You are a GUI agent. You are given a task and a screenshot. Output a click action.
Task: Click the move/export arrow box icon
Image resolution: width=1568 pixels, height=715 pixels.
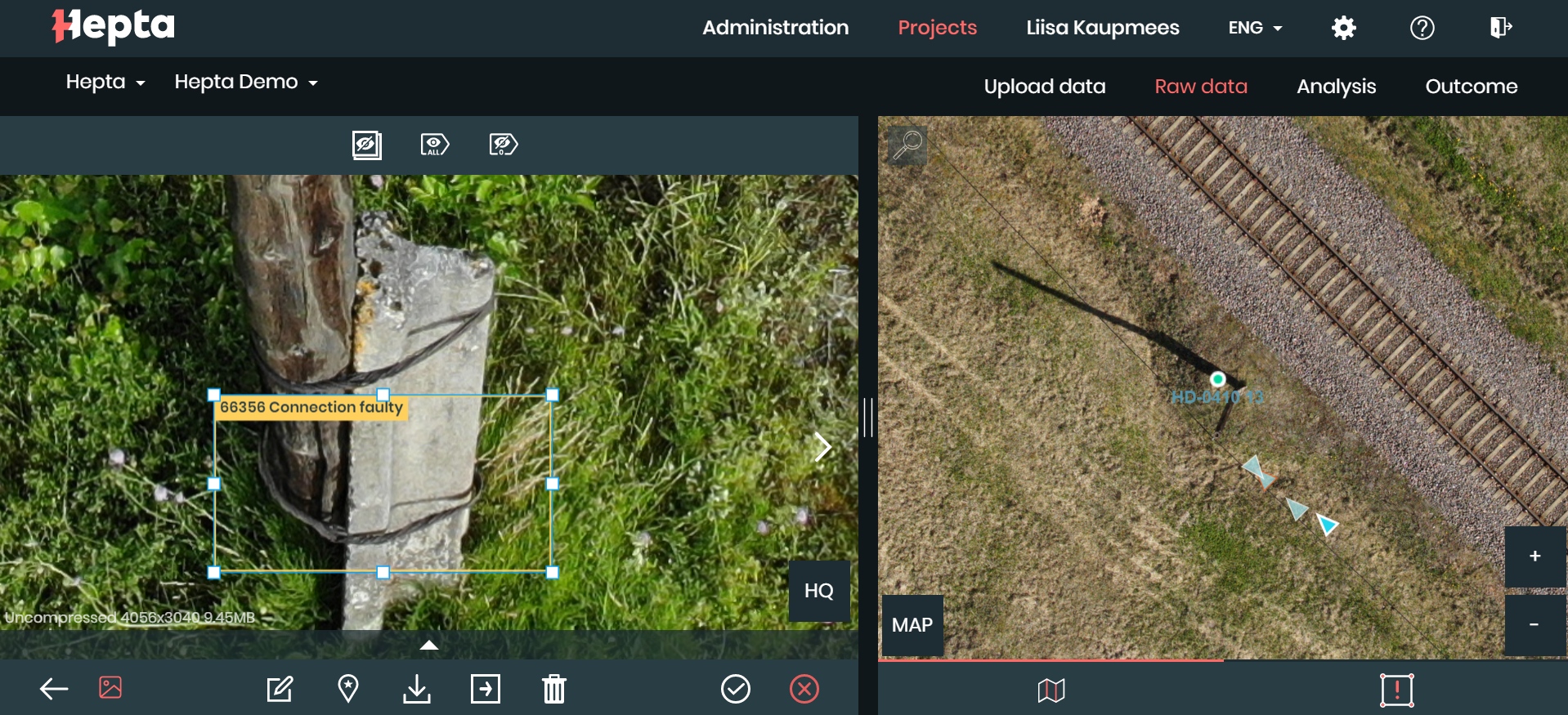pyautogui.click(x=486, y=689)
